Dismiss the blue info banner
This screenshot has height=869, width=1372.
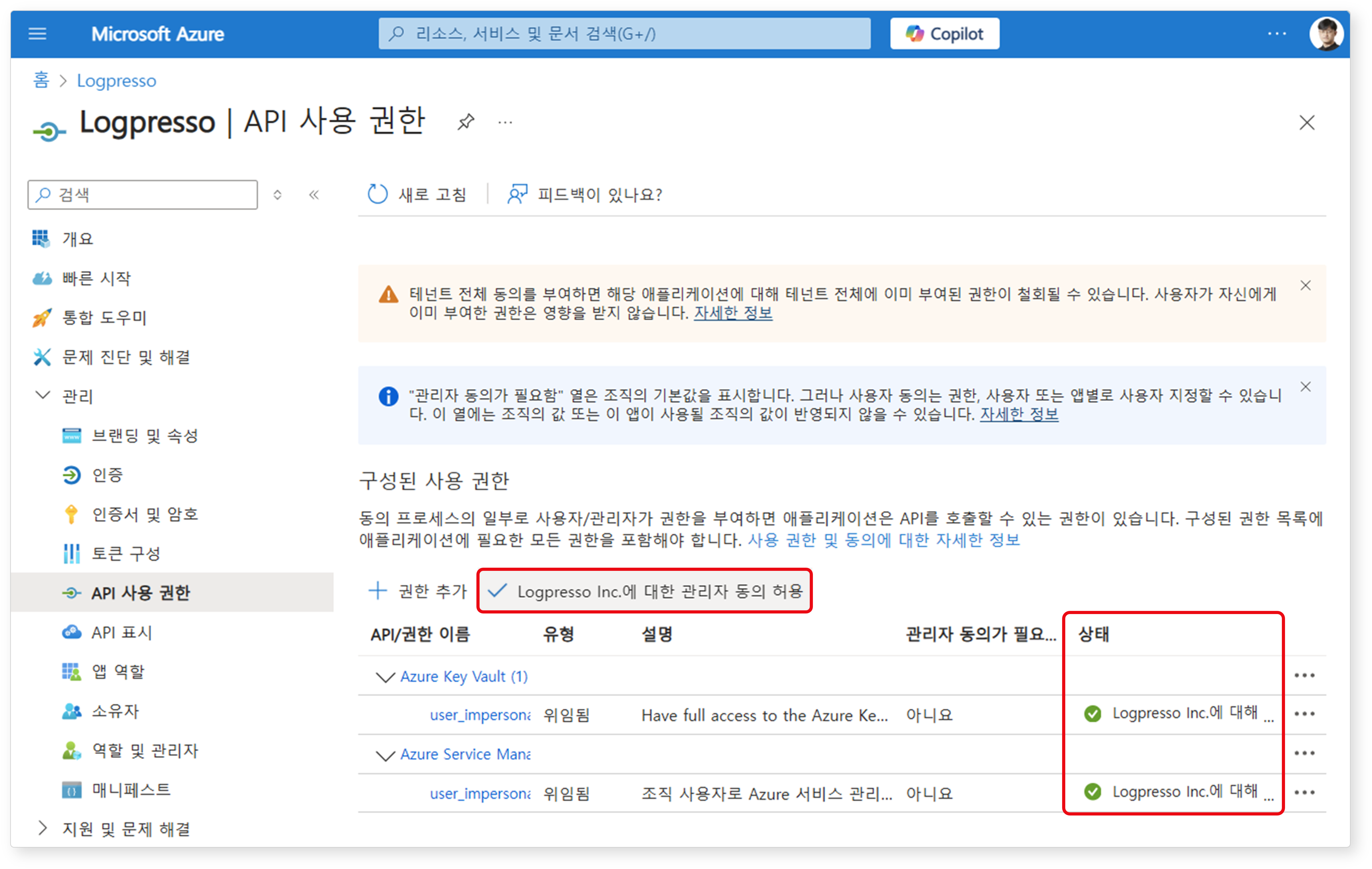click(1306, 387)
